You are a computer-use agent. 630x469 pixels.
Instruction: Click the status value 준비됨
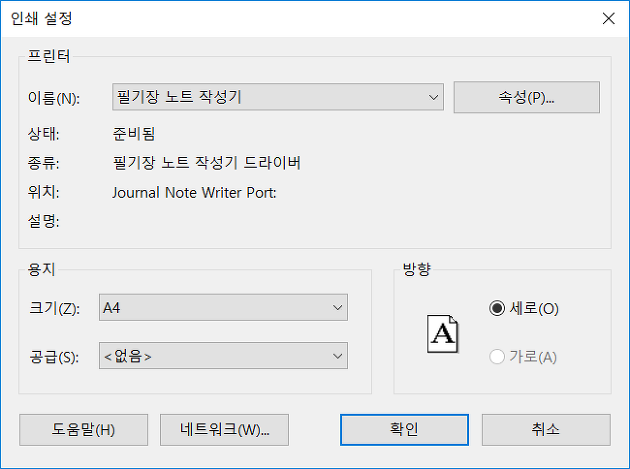[x=134, y=134]
